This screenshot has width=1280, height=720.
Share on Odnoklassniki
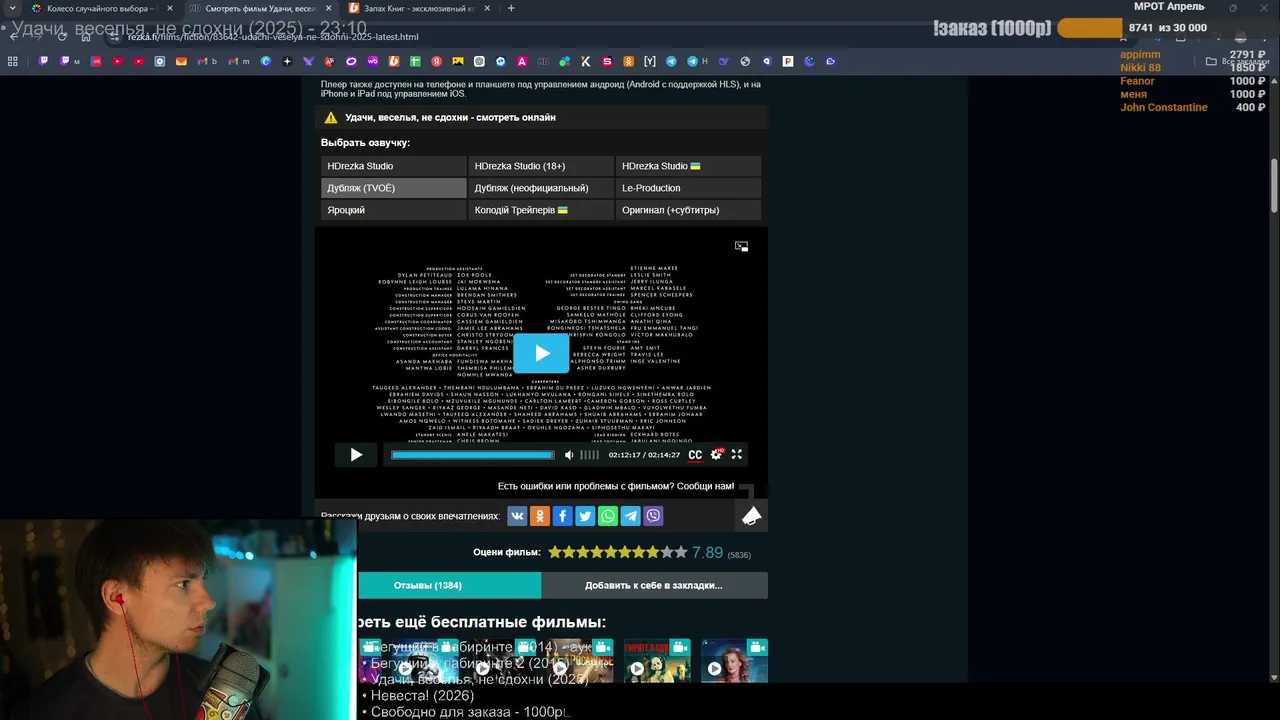coord(540,516)
